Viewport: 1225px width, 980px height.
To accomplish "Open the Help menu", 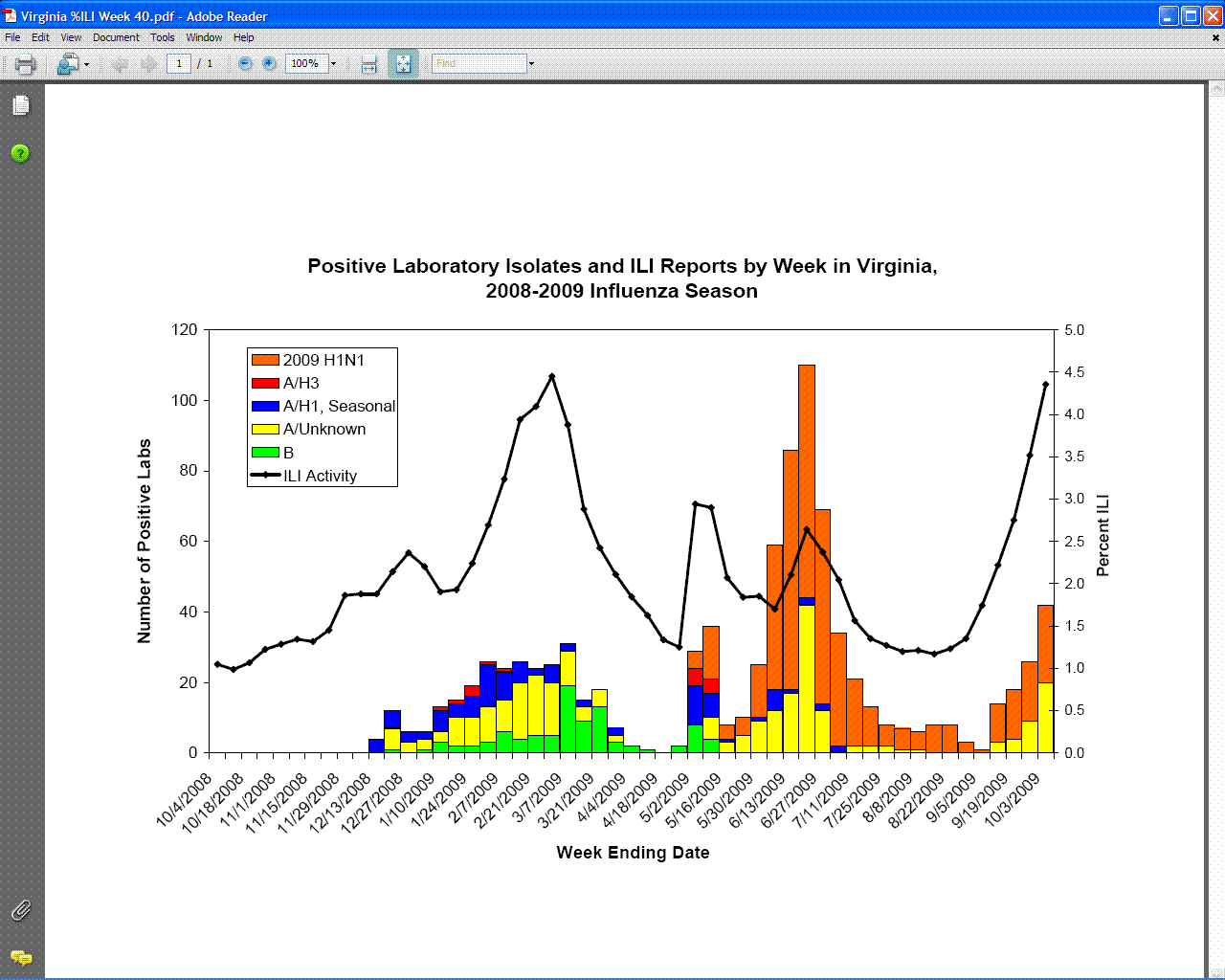I will (244, 37).
